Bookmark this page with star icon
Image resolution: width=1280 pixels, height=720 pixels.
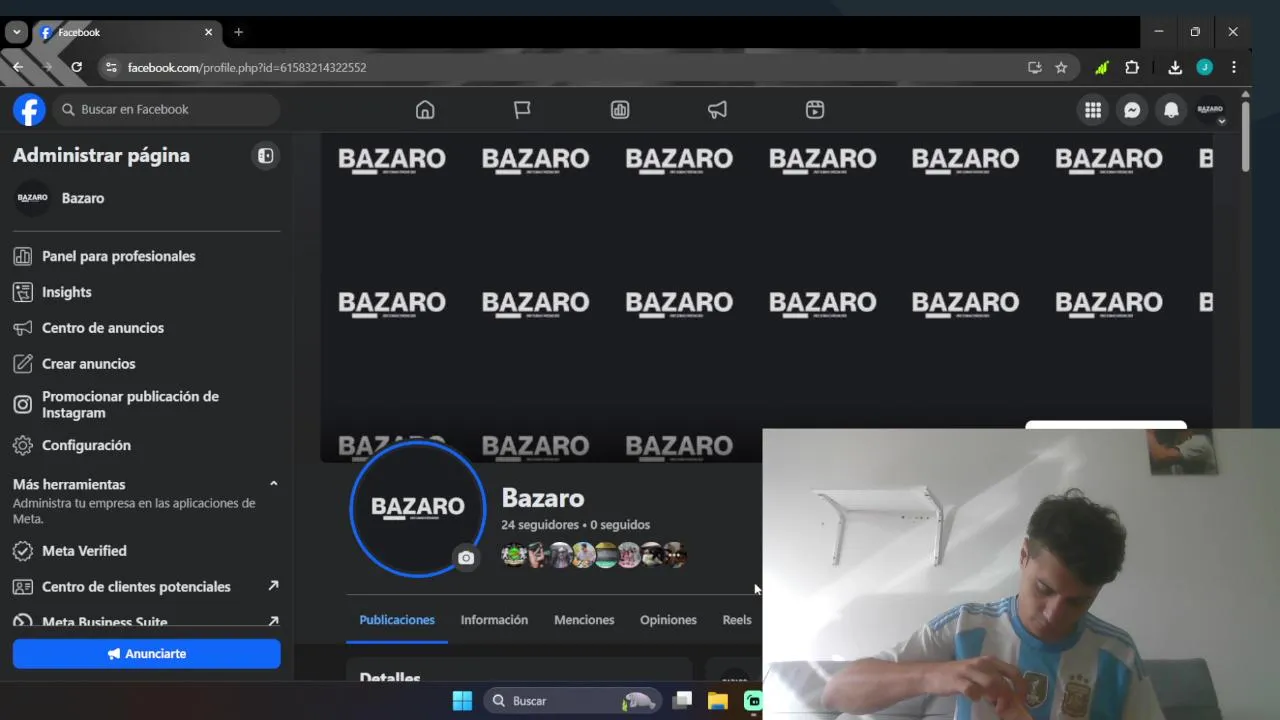(x=1061, y=67)
